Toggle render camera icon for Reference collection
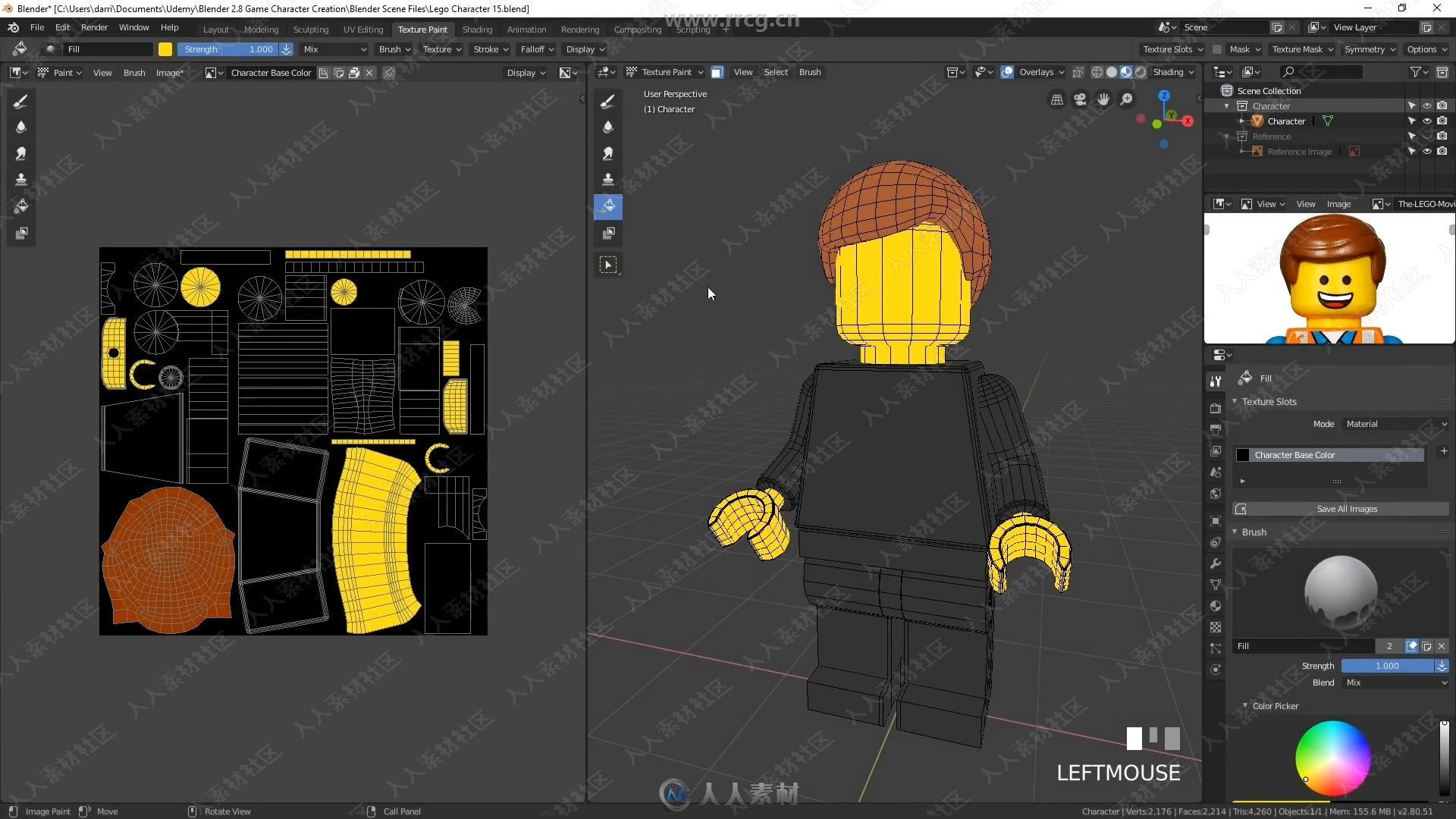This screenshot has width=1456, height=819. [1442, 136]
